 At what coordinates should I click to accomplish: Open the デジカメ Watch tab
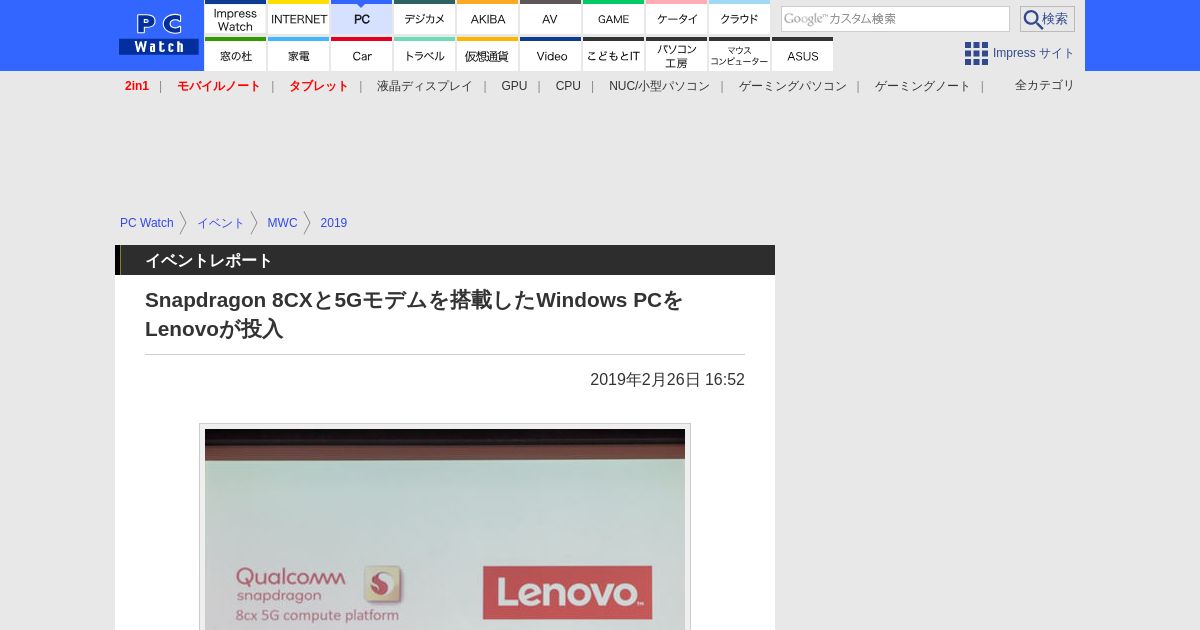[x=425, y=18]
